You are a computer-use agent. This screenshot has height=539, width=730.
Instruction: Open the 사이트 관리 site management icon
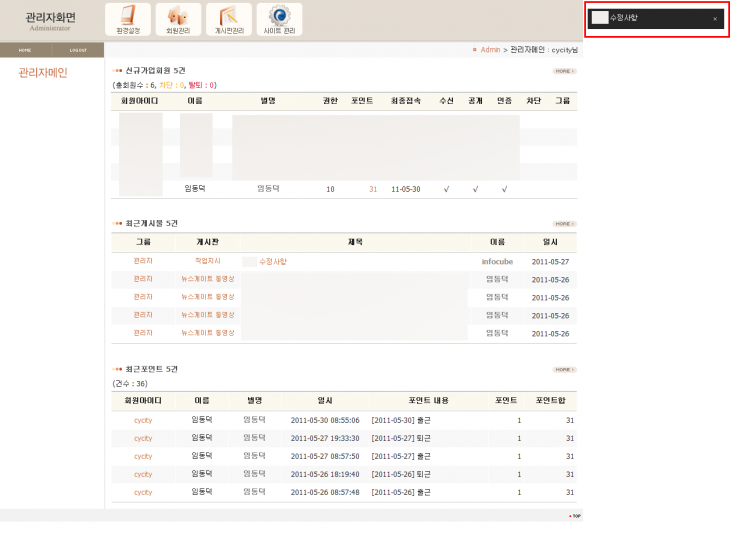pyautogui.click(x=279, y=19)
